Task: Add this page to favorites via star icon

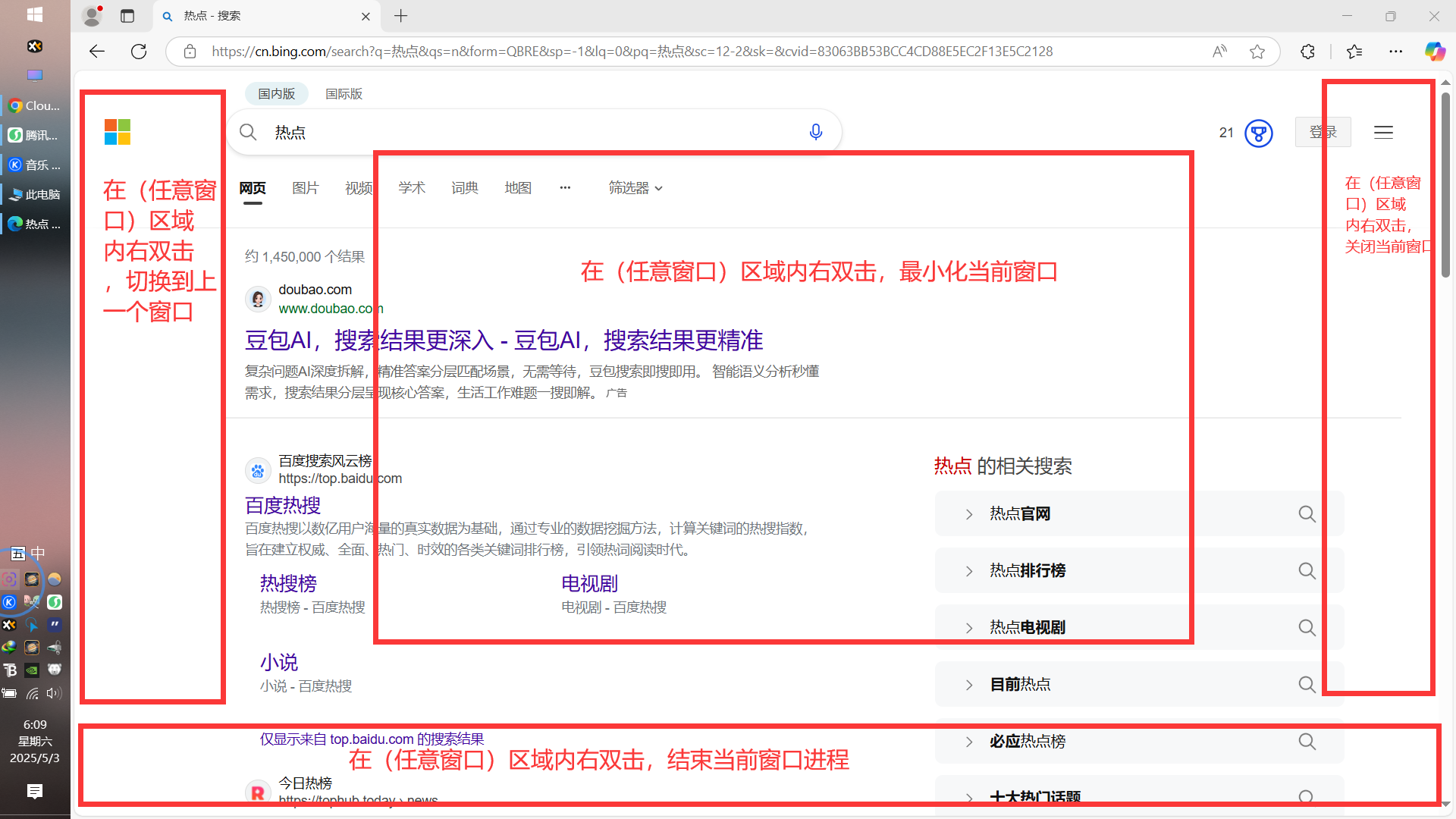Action: [x=1258, y=51]
